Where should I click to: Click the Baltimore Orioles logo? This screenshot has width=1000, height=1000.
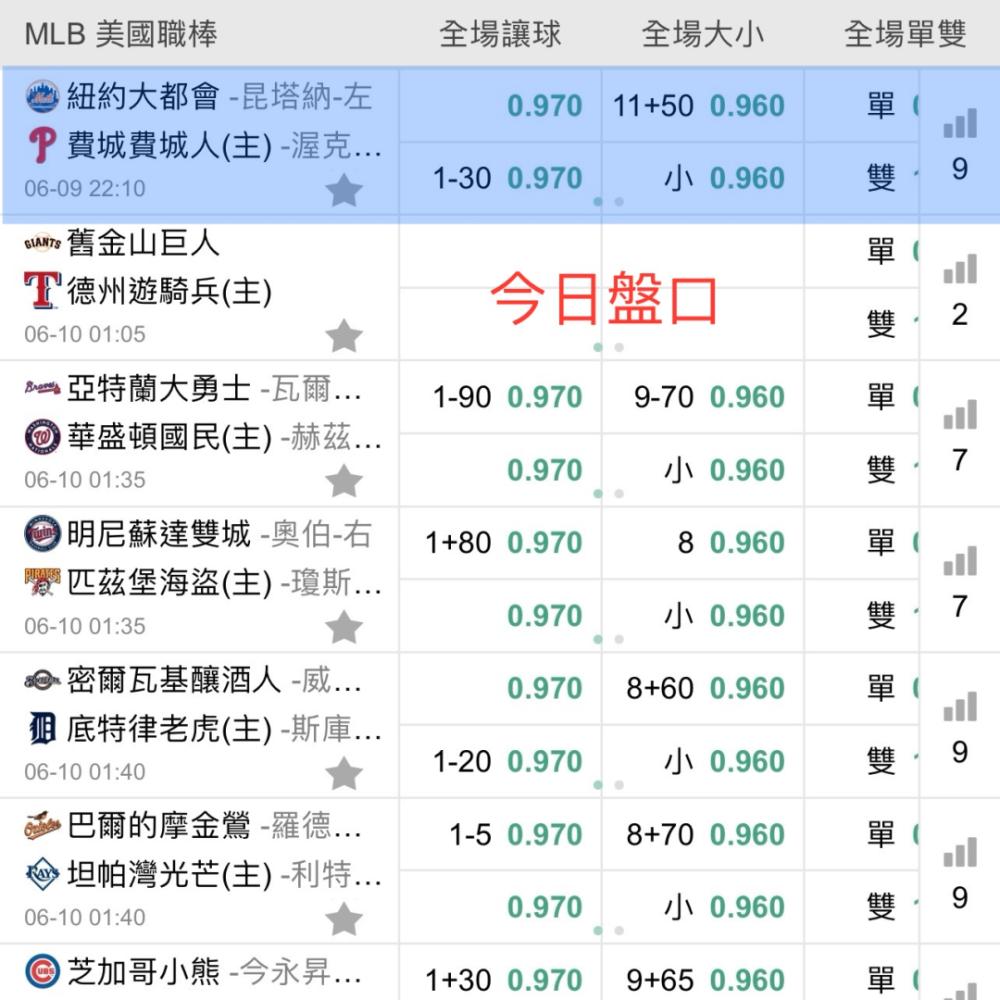(42, 825)
